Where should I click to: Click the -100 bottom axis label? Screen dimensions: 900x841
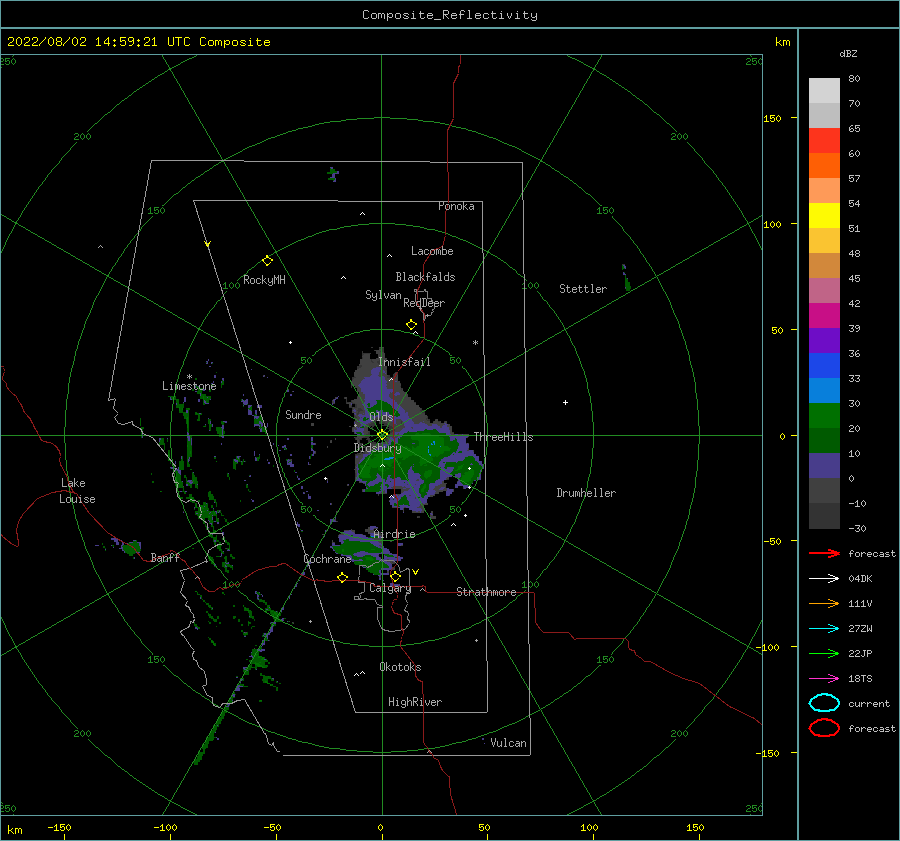[165, 828]
